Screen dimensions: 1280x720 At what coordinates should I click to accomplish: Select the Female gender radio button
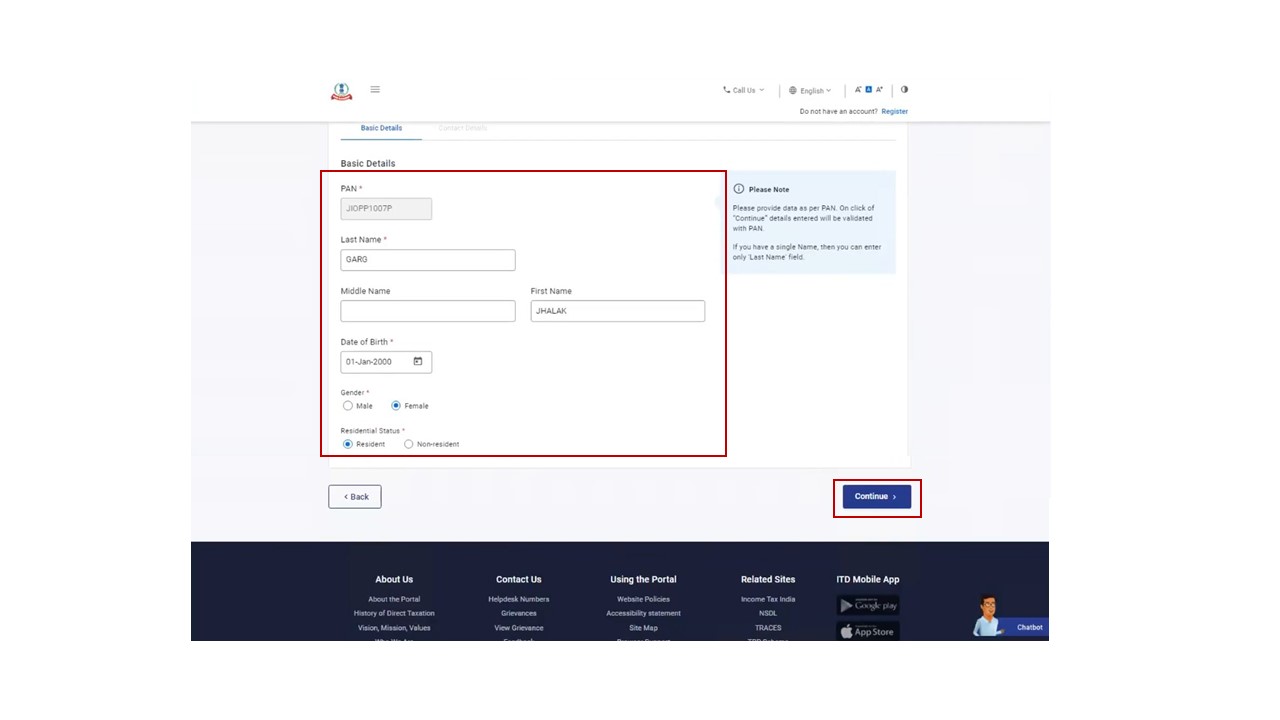396,406
